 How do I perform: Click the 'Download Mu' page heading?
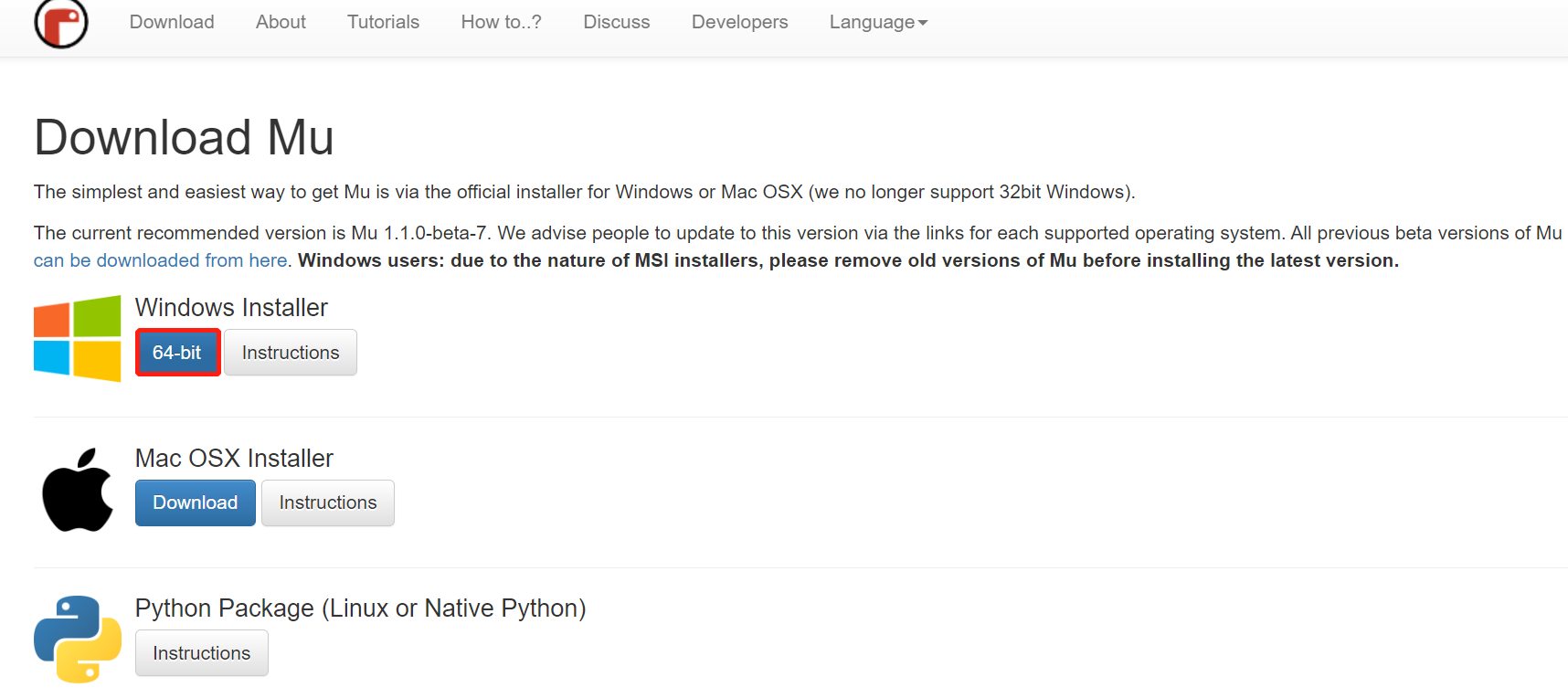tap(184, 137)
